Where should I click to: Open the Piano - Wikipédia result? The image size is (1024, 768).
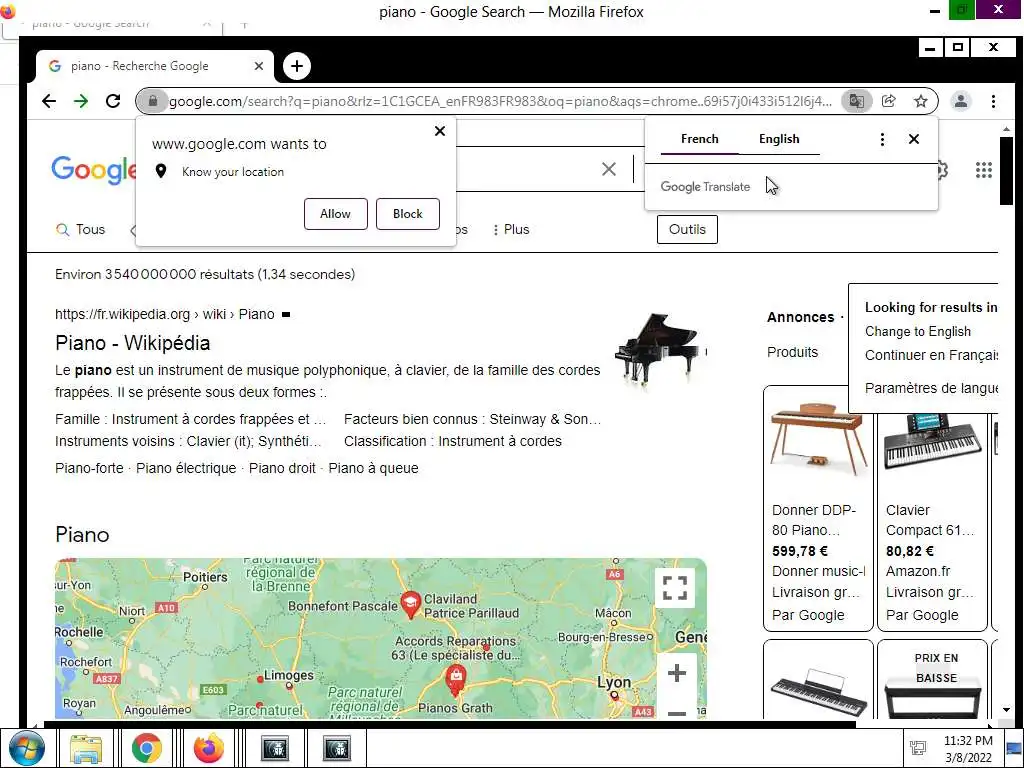tap(133, 344)
